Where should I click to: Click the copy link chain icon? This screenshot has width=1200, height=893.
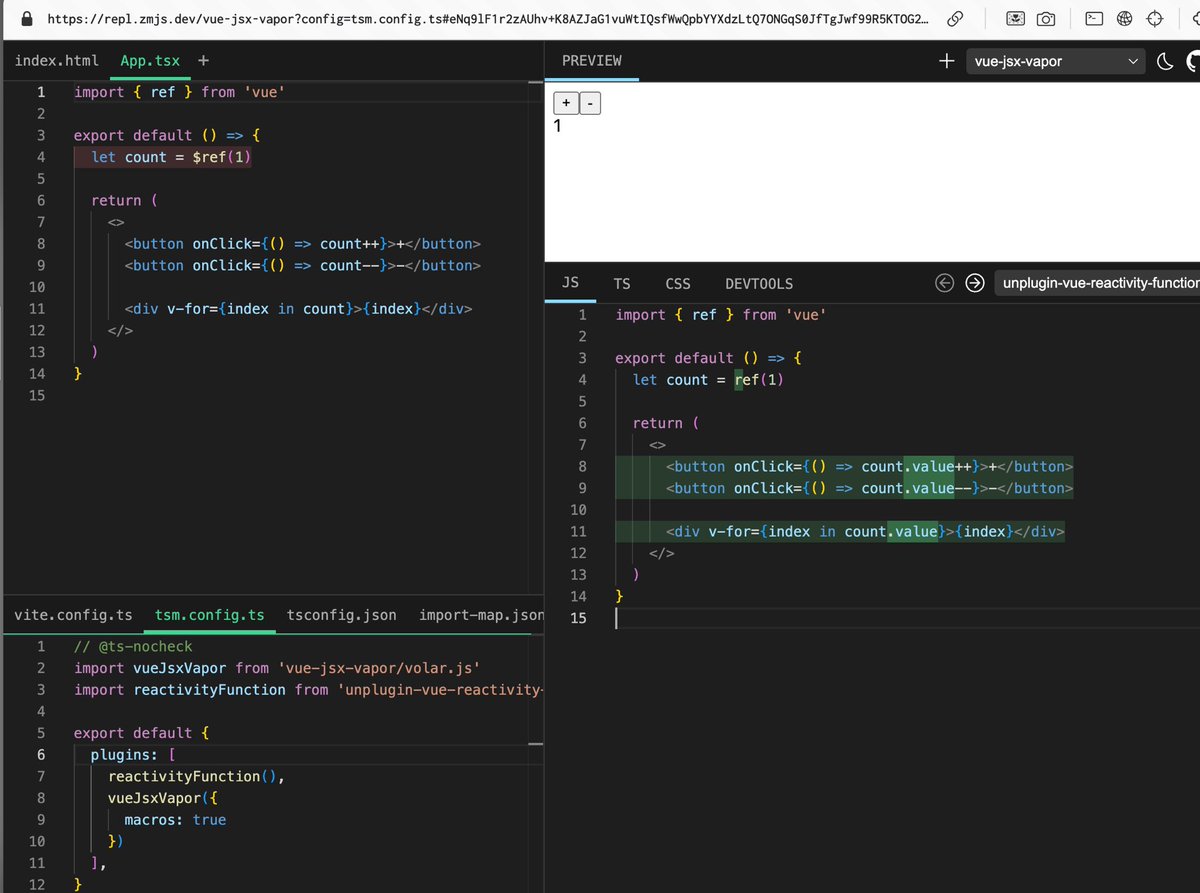click(955, 18)
